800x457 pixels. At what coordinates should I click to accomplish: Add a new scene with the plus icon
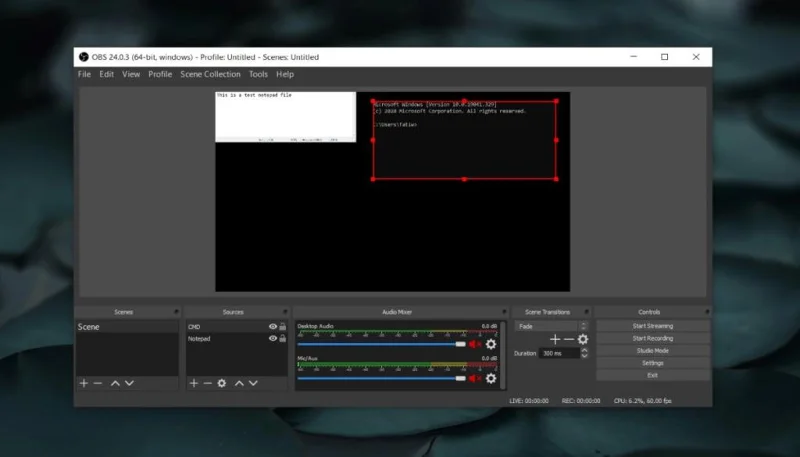[84, 383]
